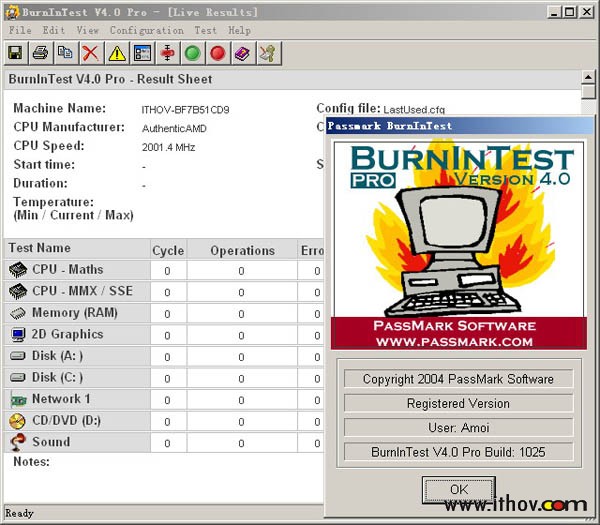Click the CPU - Maths chip icon
600x525 pixels.
pos(18,270)
